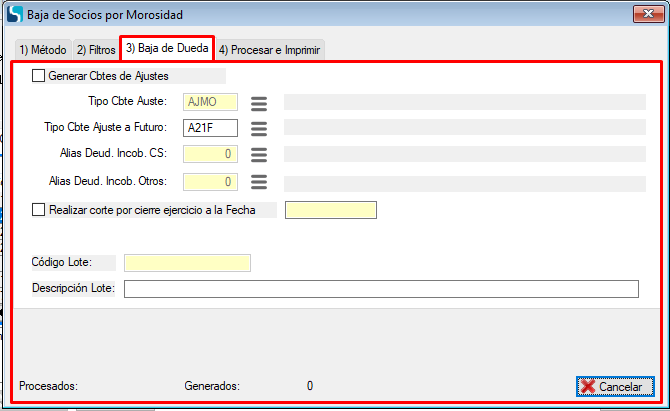Screen dimensions: 670x411
Task: Open the 2) Filtros tab
Action: coord(96,49)
